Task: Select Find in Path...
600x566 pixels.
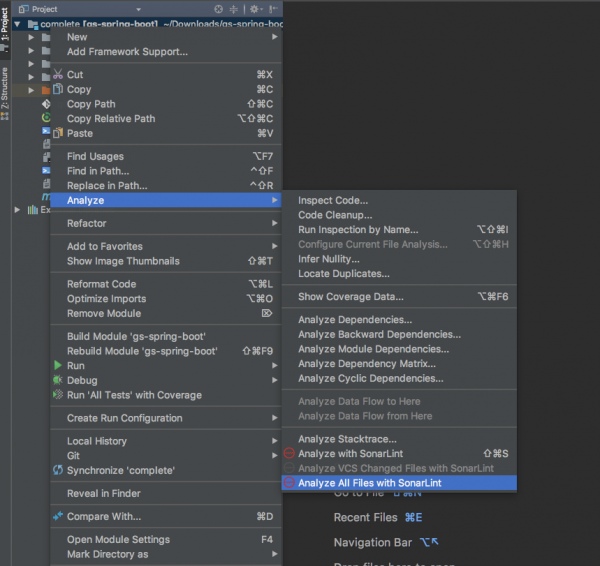Action: (166, 171)
